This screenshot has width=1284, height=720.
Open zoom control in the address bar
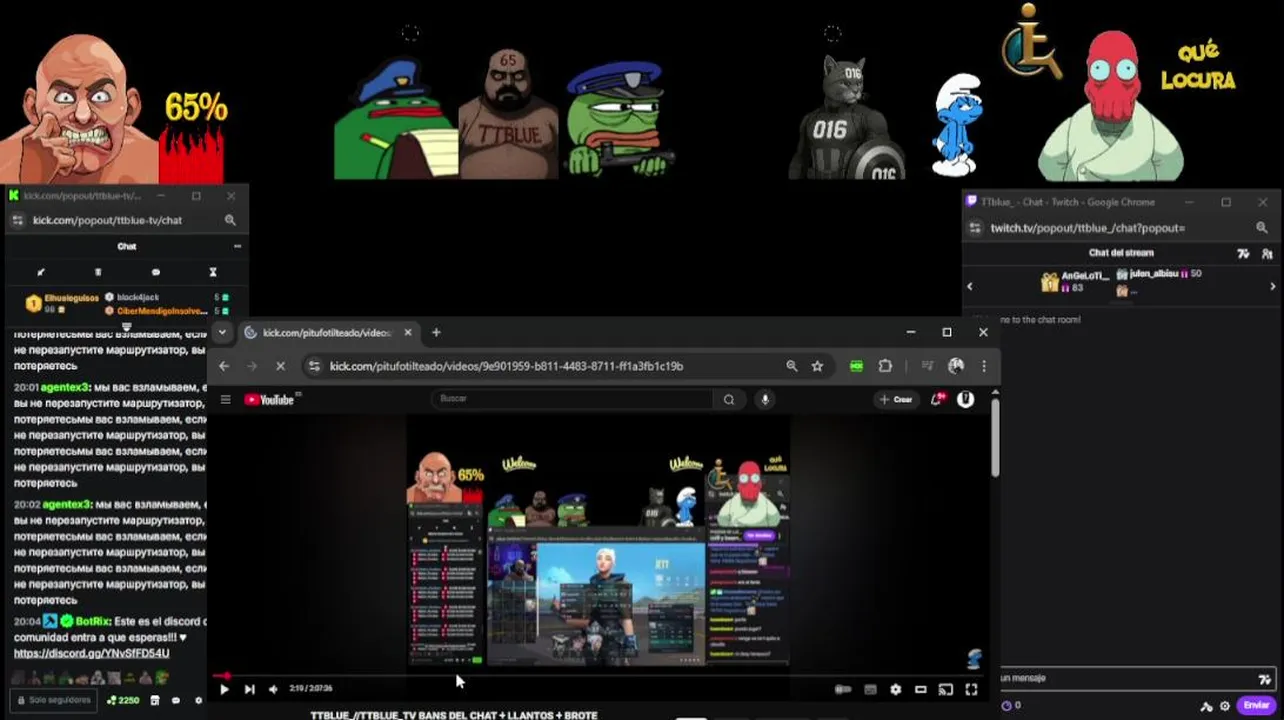[x=791, y=366]
